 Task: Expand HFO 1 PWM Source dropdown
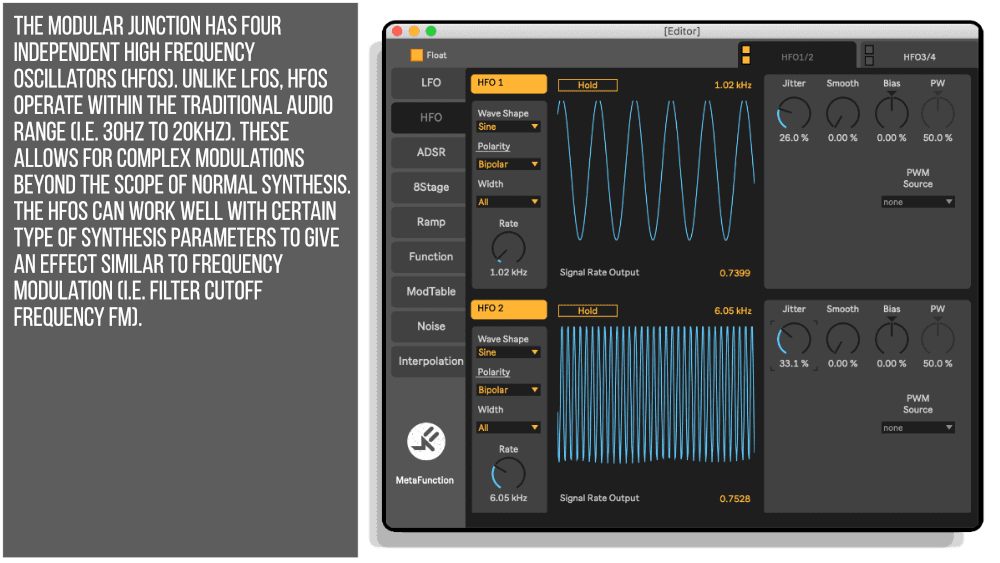(917, 202)
